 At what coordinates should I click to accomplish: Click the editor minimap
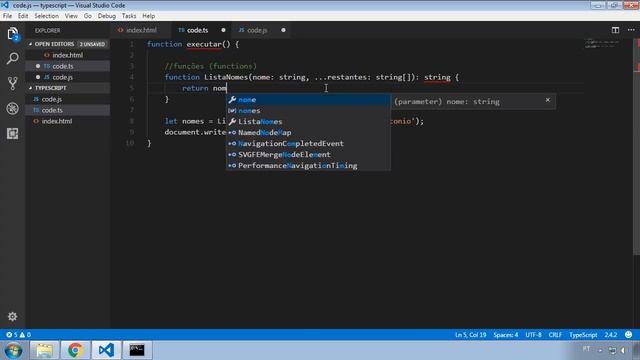603,44
